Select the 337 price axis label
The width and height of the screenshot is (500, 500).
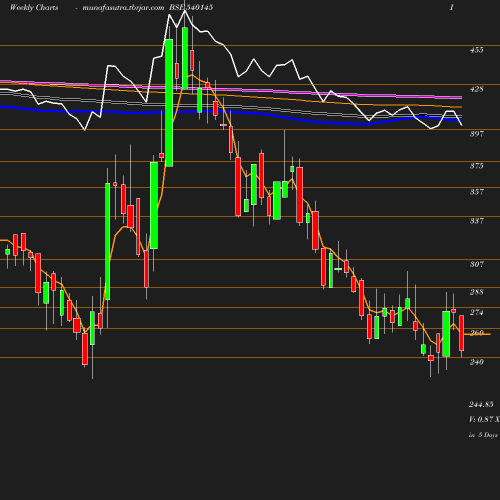tap(477, 221)
